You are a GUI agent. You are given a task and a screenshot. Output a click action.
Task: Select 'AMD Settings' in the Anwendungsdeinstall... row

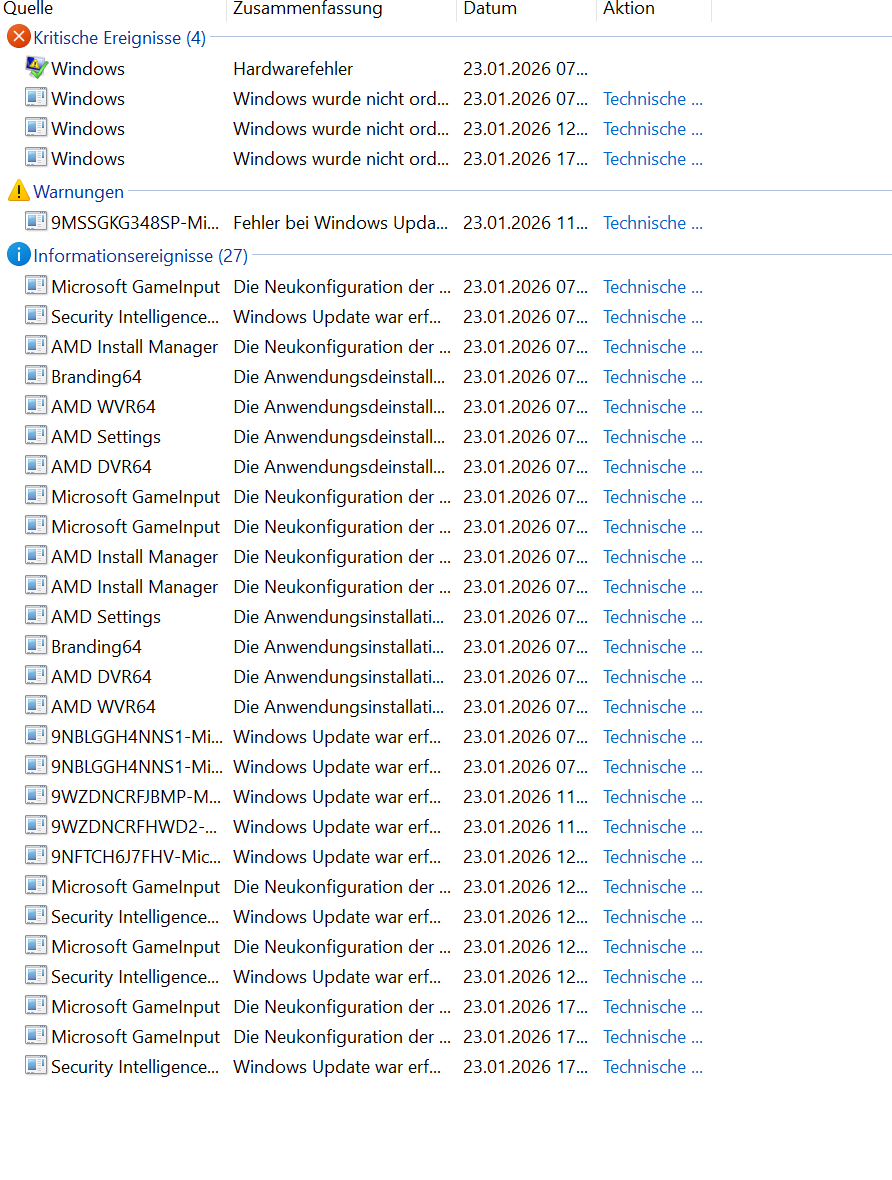tap(106, 436)
